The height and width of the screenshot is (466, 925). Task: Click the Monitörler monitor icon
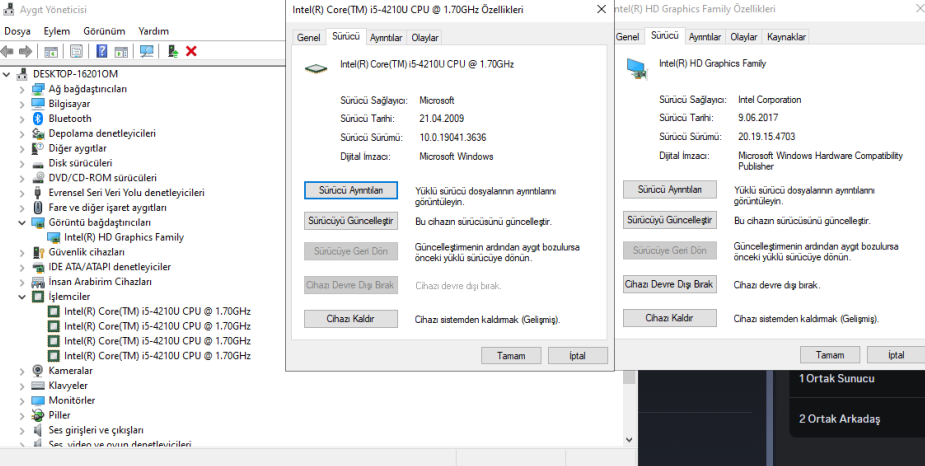click(x=38, y=400)
